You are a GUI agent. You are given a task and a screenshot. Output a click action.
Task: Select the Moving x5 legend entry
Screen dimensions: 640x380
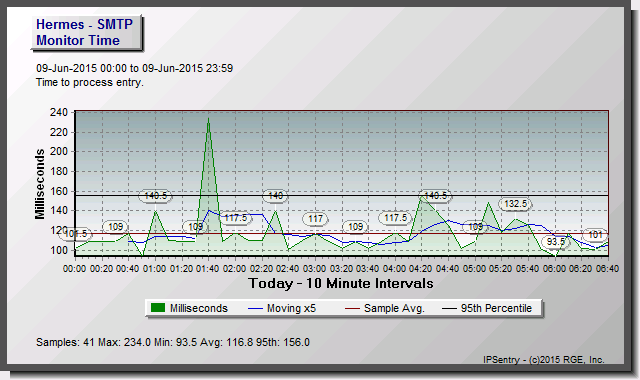[x=282, y=309]
